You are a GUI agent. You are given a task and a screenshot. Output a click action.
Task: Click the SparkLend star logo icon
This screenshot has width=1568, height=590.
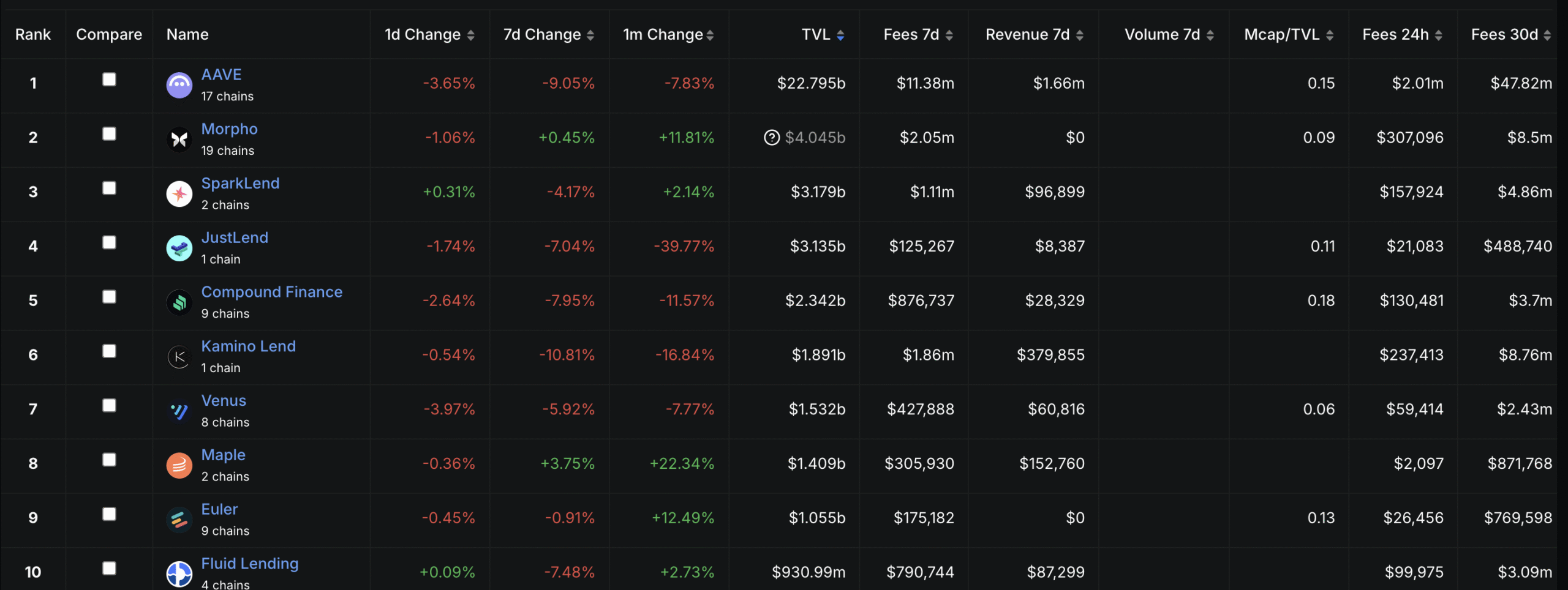[x=179, y=194]
